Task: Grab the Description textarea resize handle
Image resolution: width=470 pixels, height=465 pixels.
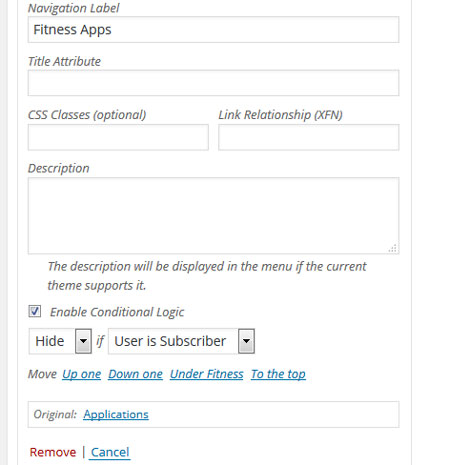Action: pos(393,248)
